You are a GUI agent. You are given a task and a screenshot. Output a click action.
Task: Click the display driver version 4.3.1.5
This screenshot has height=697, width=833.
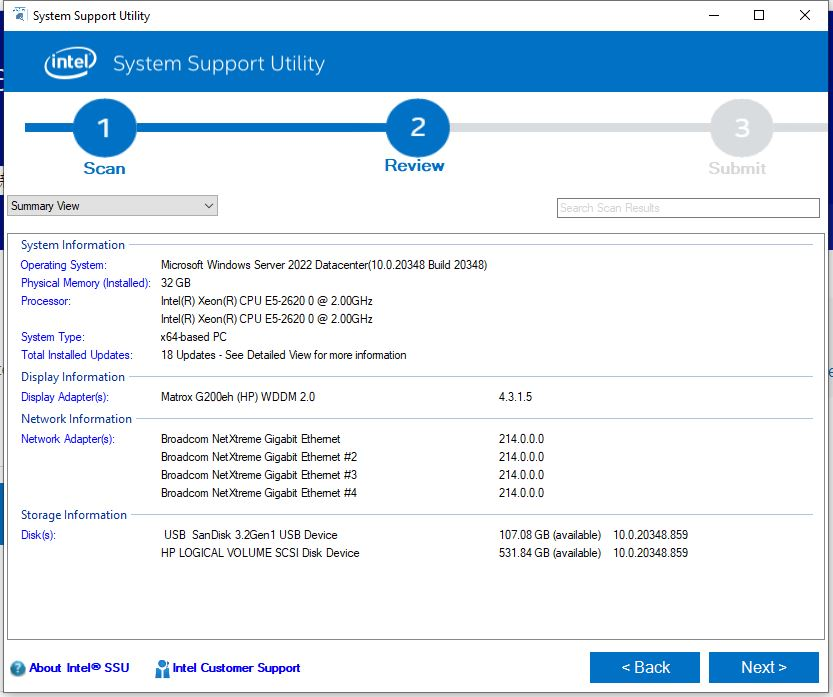515,397
